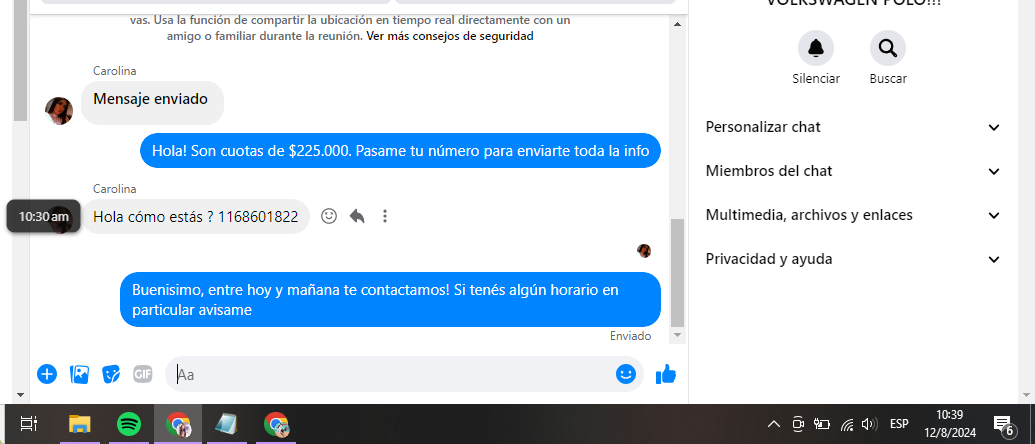
Task: Expand Miembros del chat section
Action: coord(853,171)
